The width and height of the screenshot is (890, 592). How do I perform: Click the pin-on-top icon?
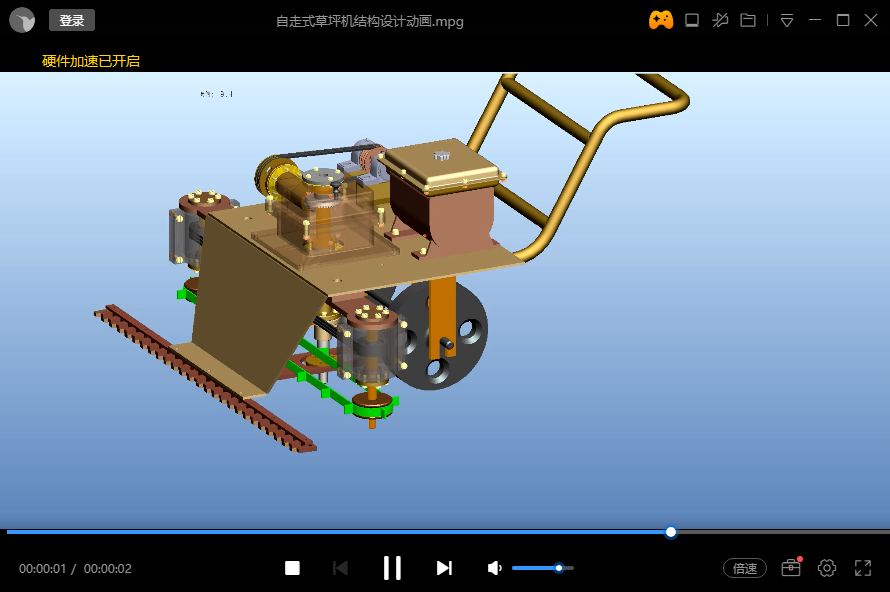(720, 20)
